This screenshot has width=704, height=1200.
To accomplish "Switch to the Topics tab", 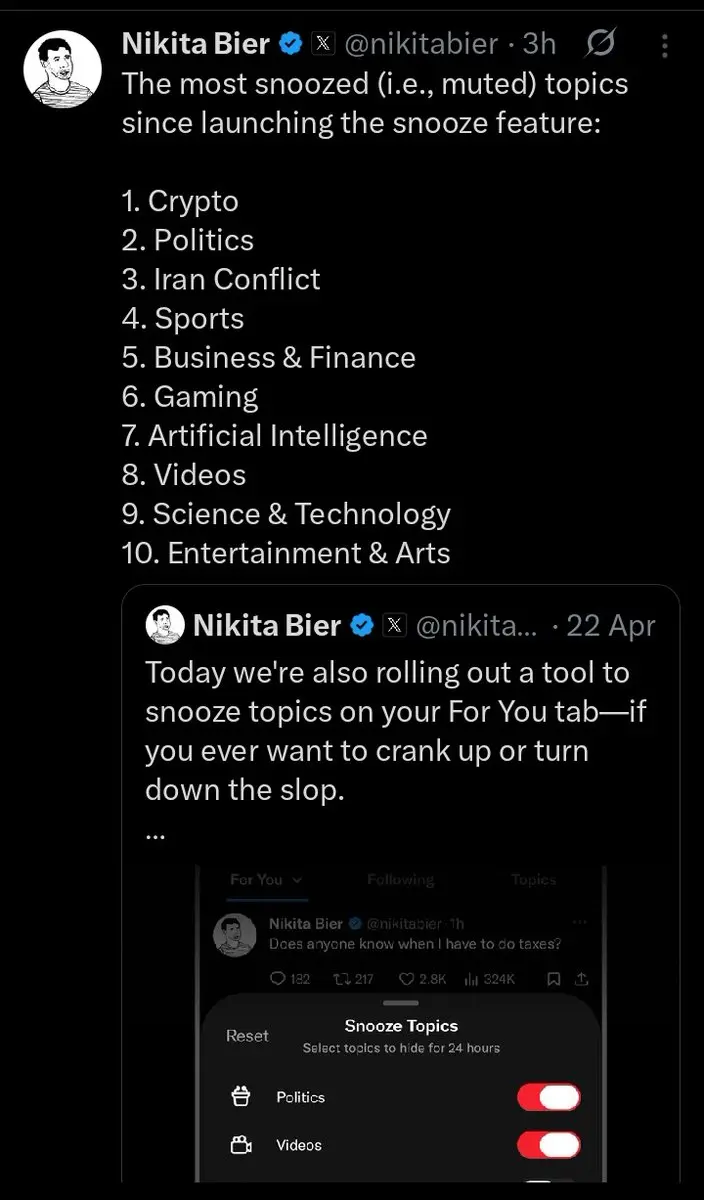I will pyautogui.click(x=533, y=880).
